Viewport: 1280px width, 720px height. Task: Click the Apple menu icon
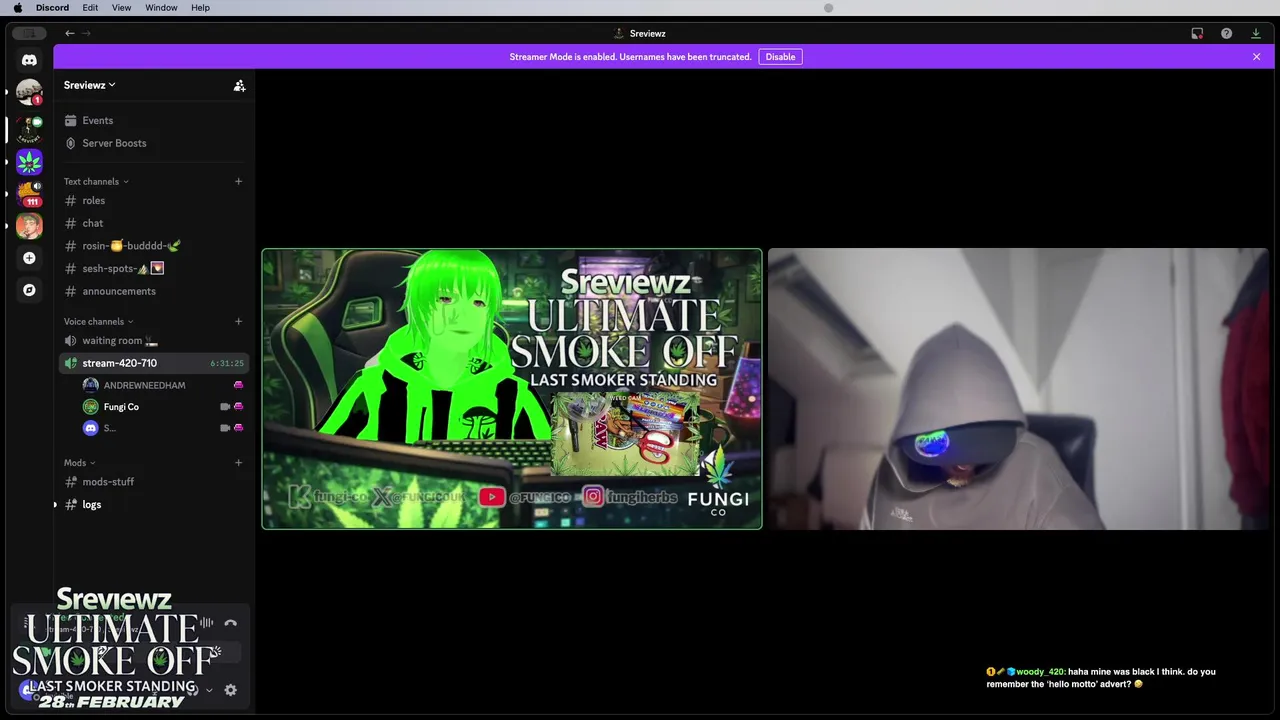tap(17, 7)
